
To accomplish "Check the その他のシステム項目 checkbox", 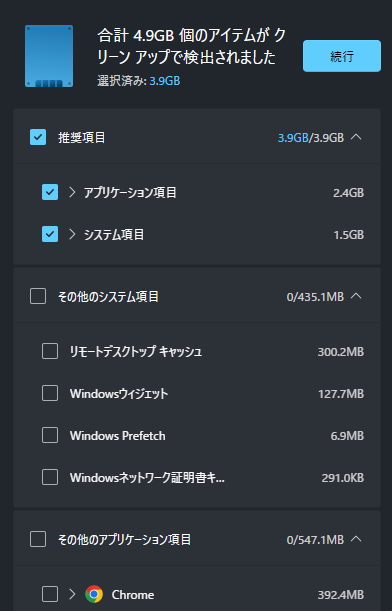I will click(x=38, y=296).
